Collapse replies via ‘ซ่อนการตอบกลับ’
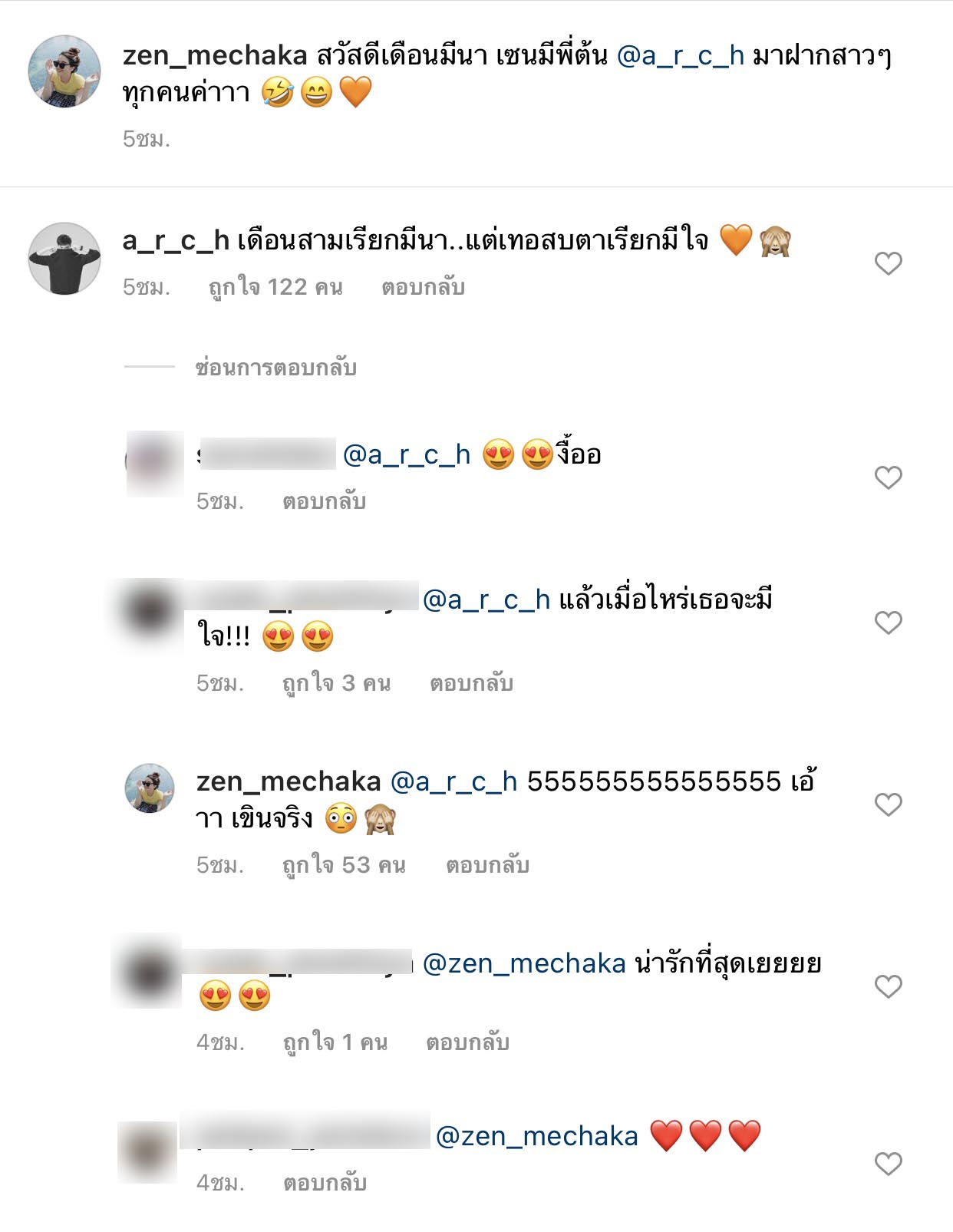 (x=275, y=368)
